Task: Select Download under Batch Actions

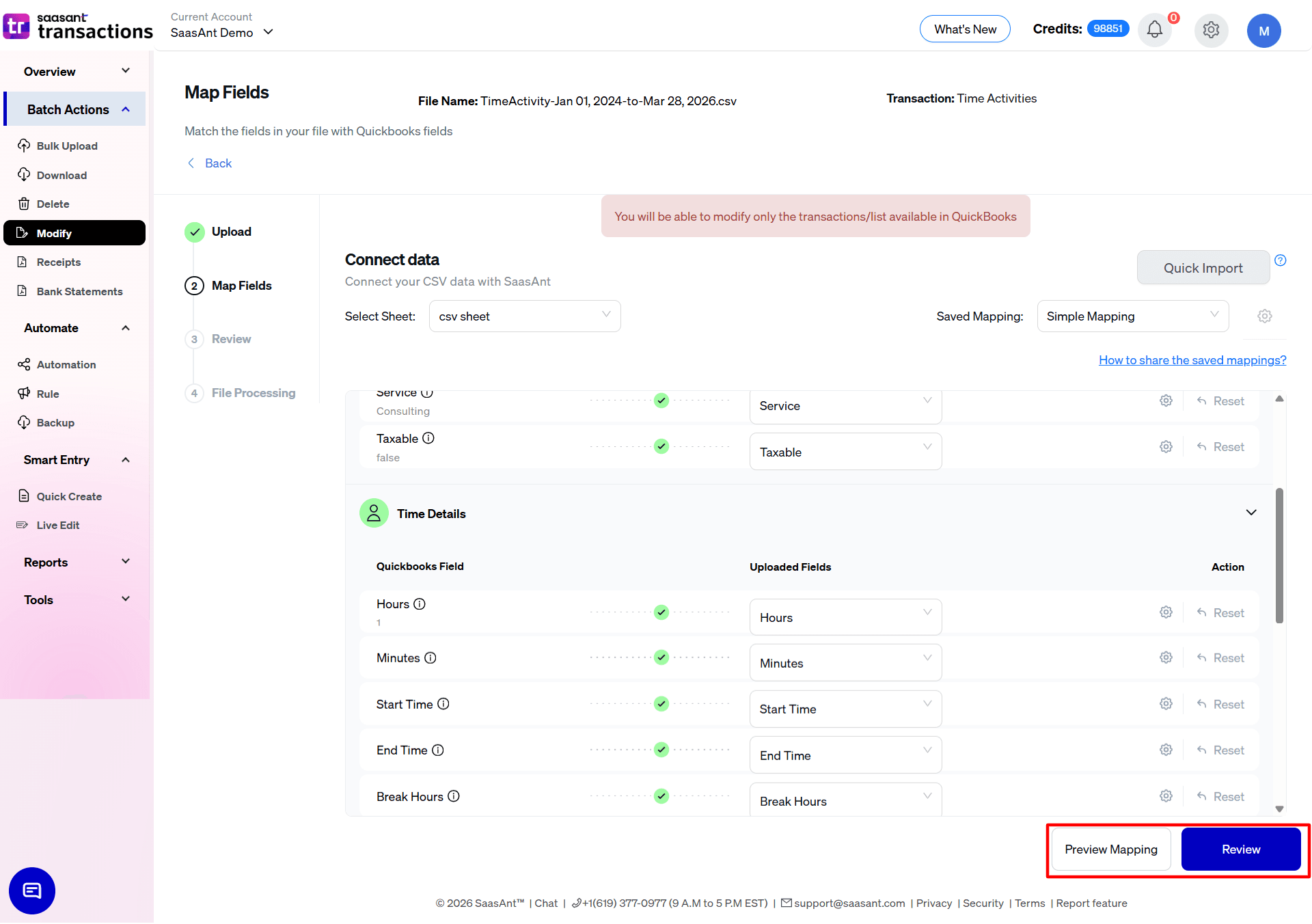Action: pos(61,175)
